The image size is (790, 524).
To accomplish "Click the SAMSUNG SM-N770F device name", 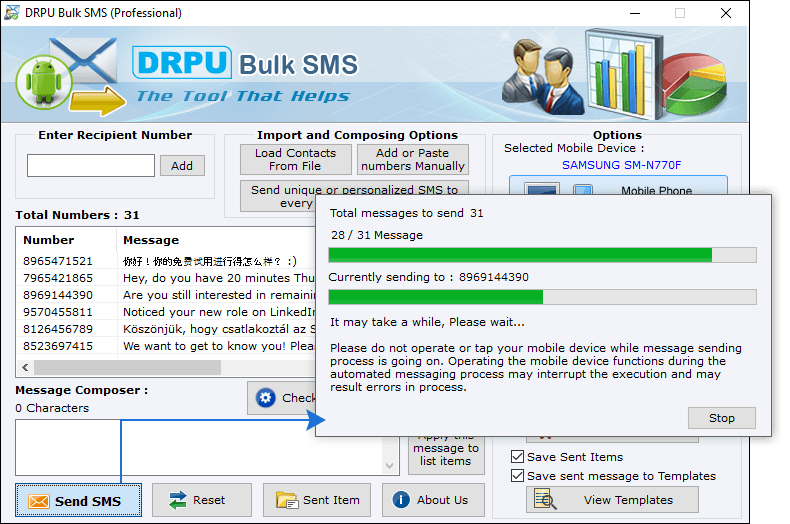I will pyautogui.click(x=621, y=165).
